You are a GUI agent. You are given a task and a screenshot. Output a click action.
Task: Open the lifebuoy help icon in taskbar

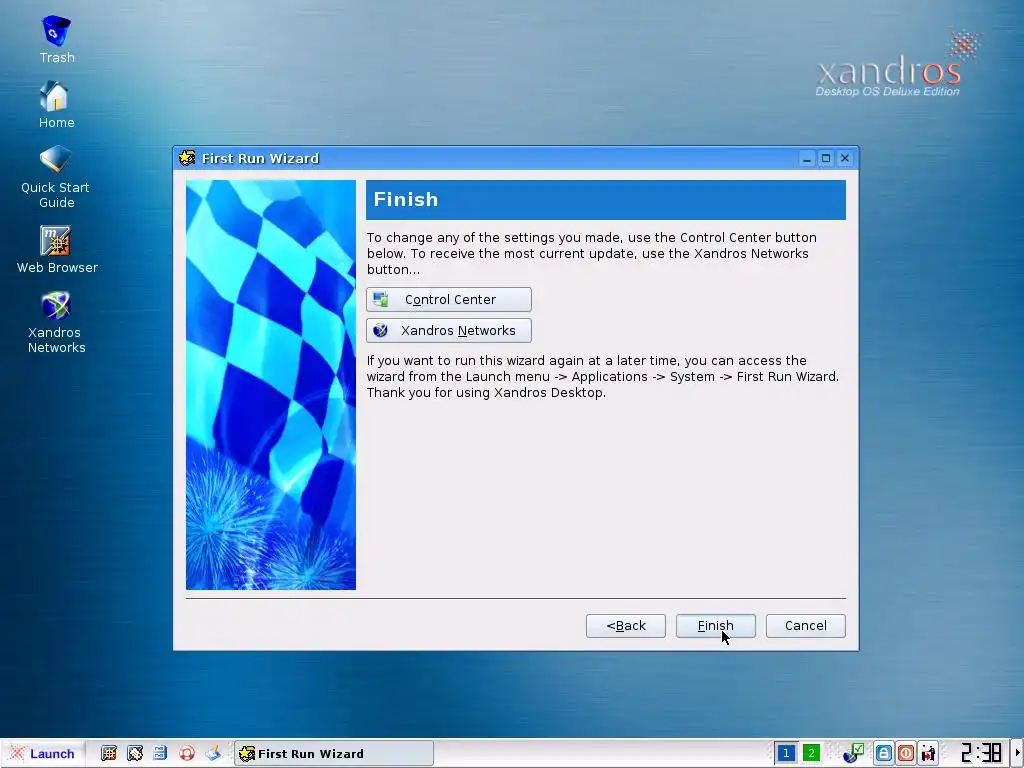(187, 754)
